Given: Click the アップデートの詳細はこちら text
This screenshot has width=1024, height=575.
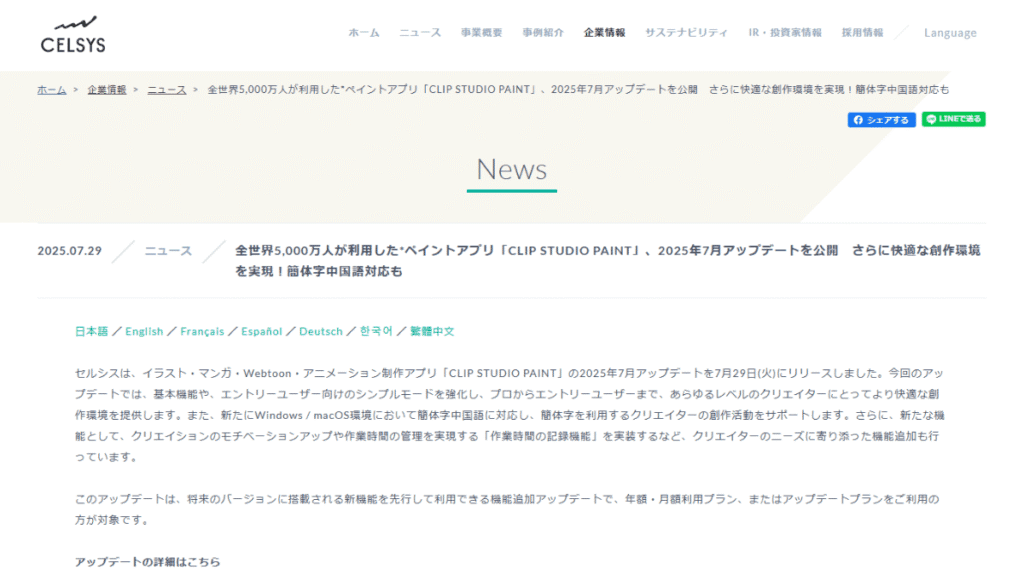Looking at the screenshot, I should [x=148, y=562].
